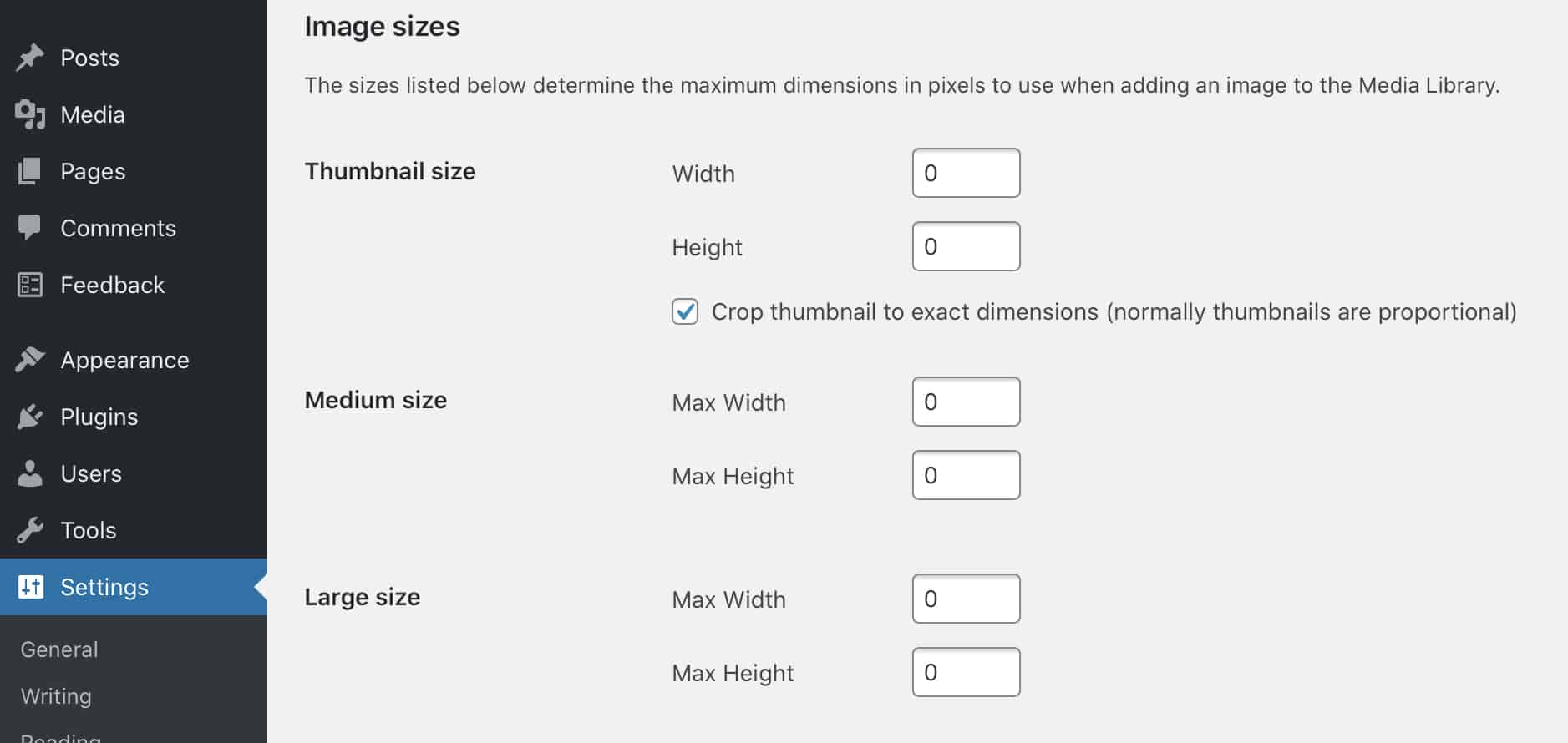Click the Settings sliders icon
The height and width of the screenshot is (743, 1568).
[30, 587]
